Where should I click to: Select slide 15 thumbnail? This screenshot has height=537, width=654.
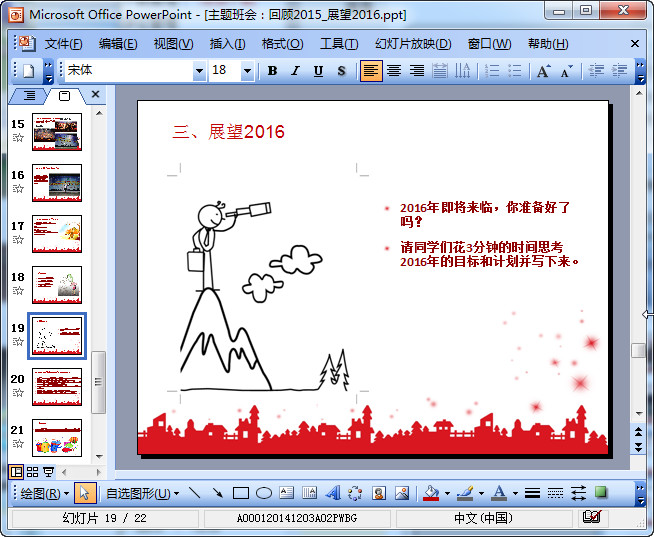57,132
